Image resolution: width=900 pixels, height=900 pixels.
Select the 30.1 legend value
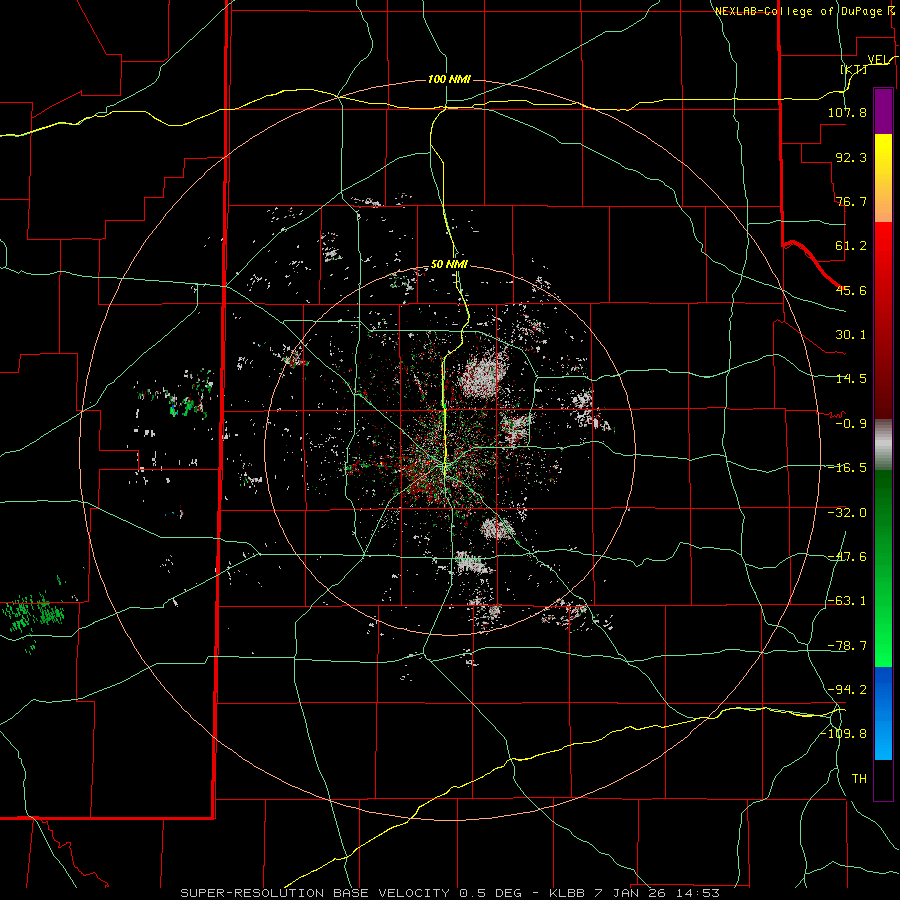(x=851, y=335)
